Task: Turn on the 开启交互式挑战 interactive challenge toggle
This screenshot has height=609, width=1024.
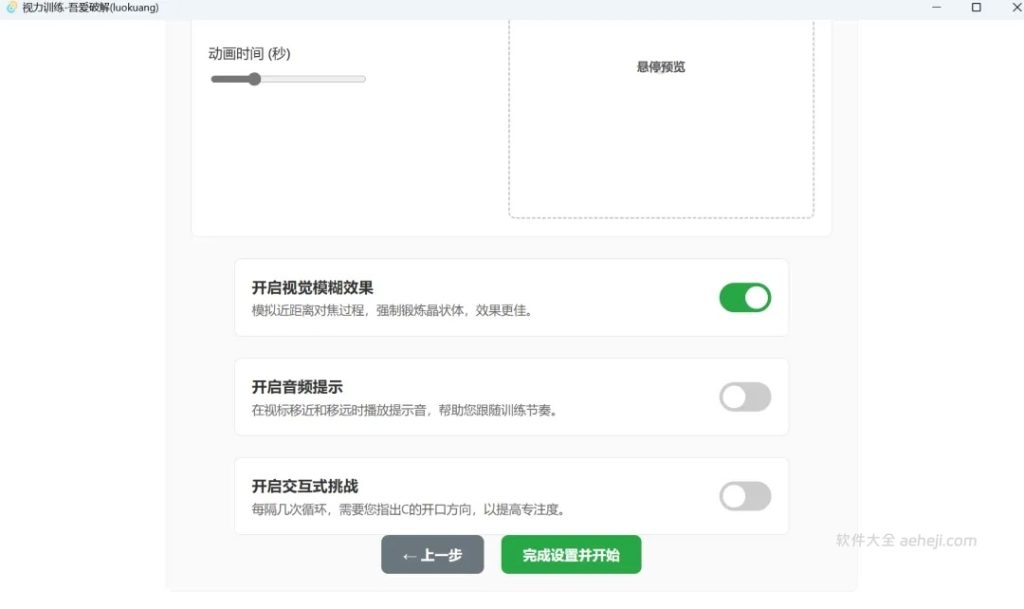Action: 745,496
